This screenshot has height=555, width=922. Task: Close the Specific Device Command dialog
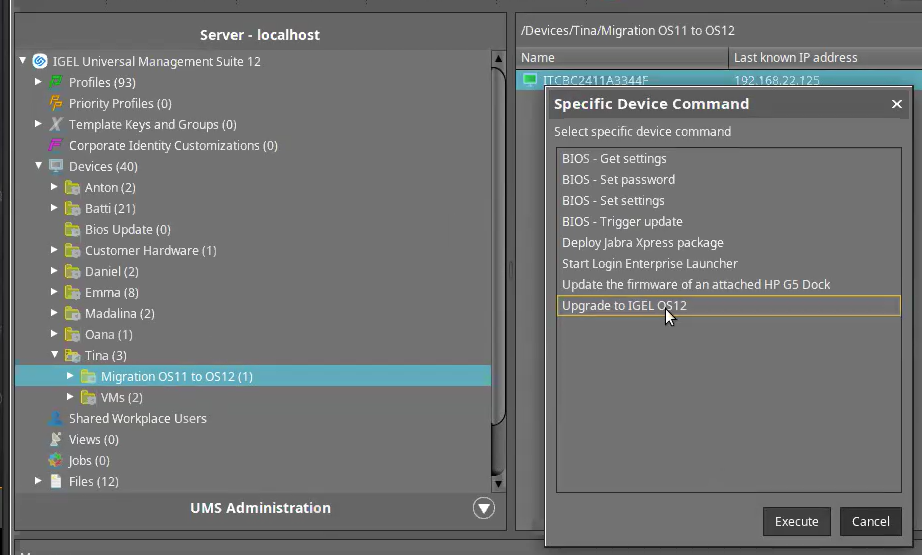pos(897,104)
